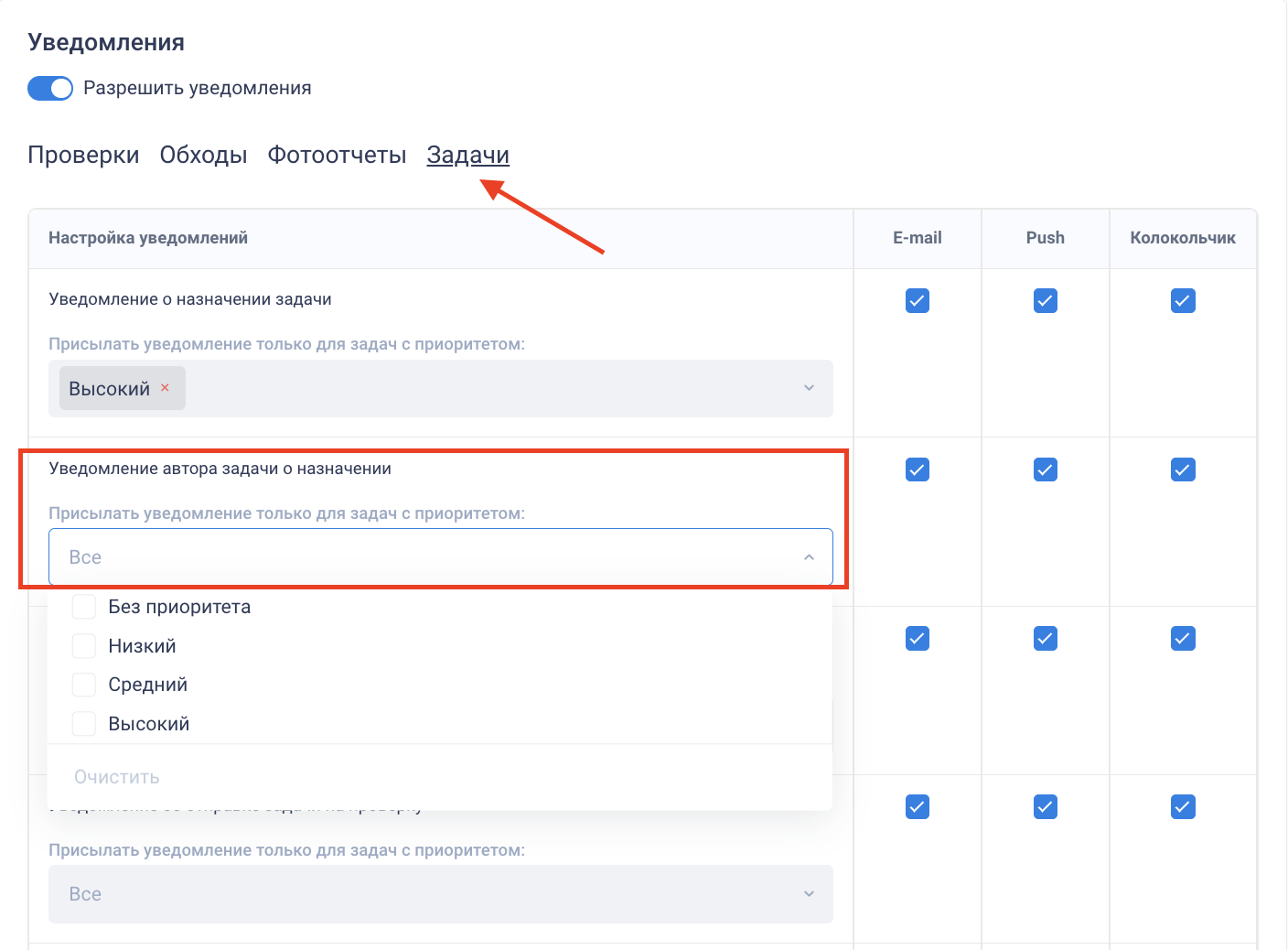Disable E-mail for author assignment notification
The width and height of the screenshot is (1288, 950).
coord(917,470)
